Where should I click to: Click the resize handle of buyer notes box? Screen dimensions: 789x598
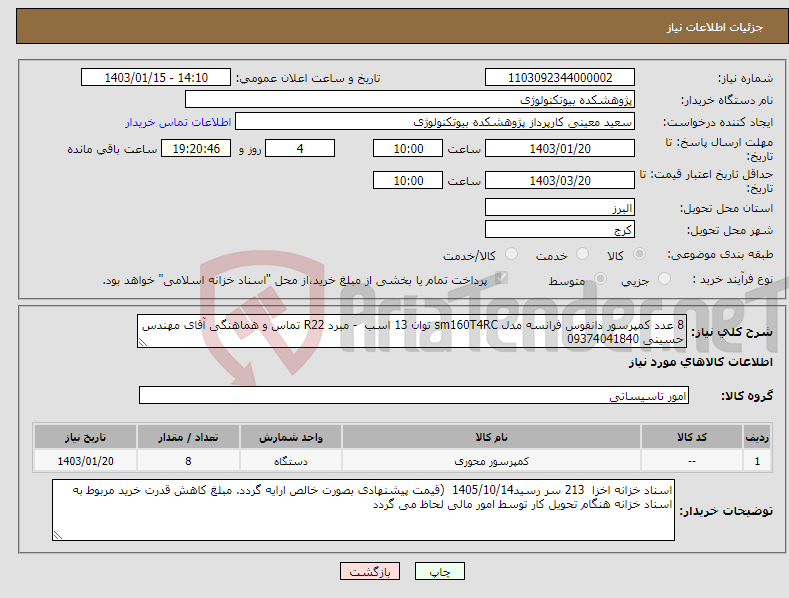tap(58, 535)
